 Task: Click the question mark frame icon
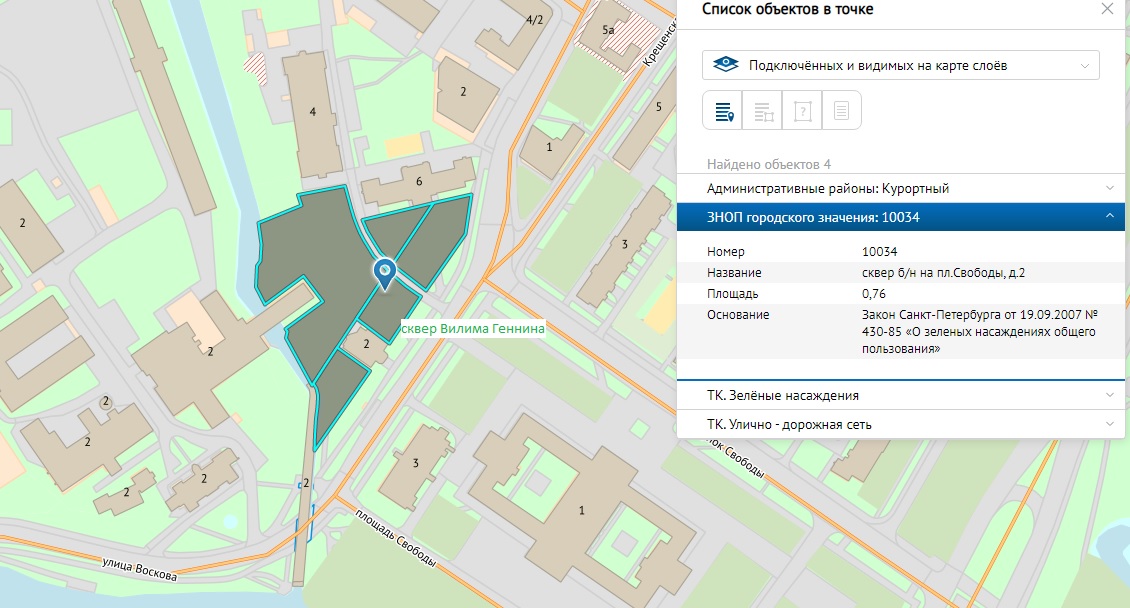point(802,111)
